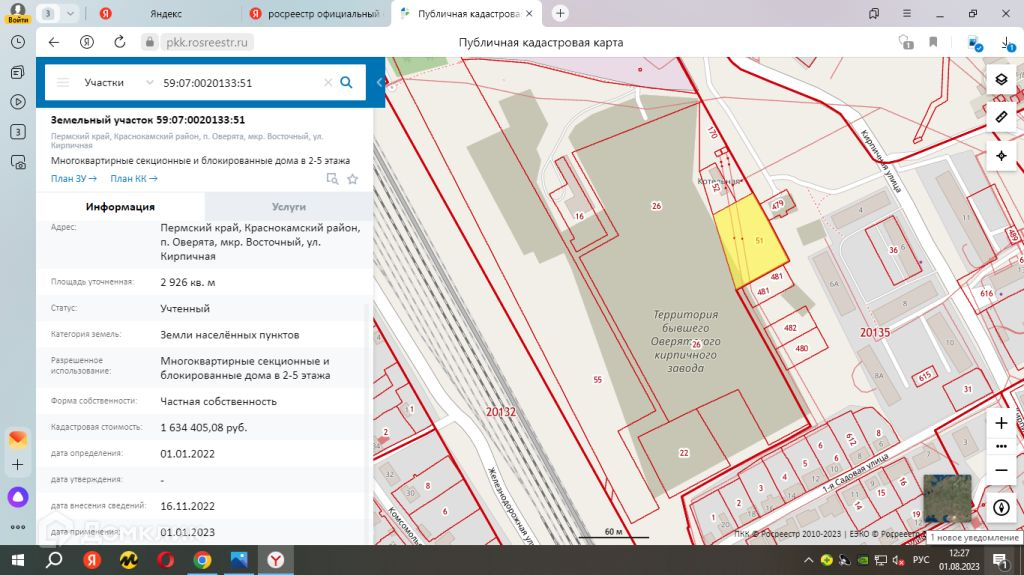Click the blue search magnifier icon
Screen dimensions: 1024x575
(346, 83)
